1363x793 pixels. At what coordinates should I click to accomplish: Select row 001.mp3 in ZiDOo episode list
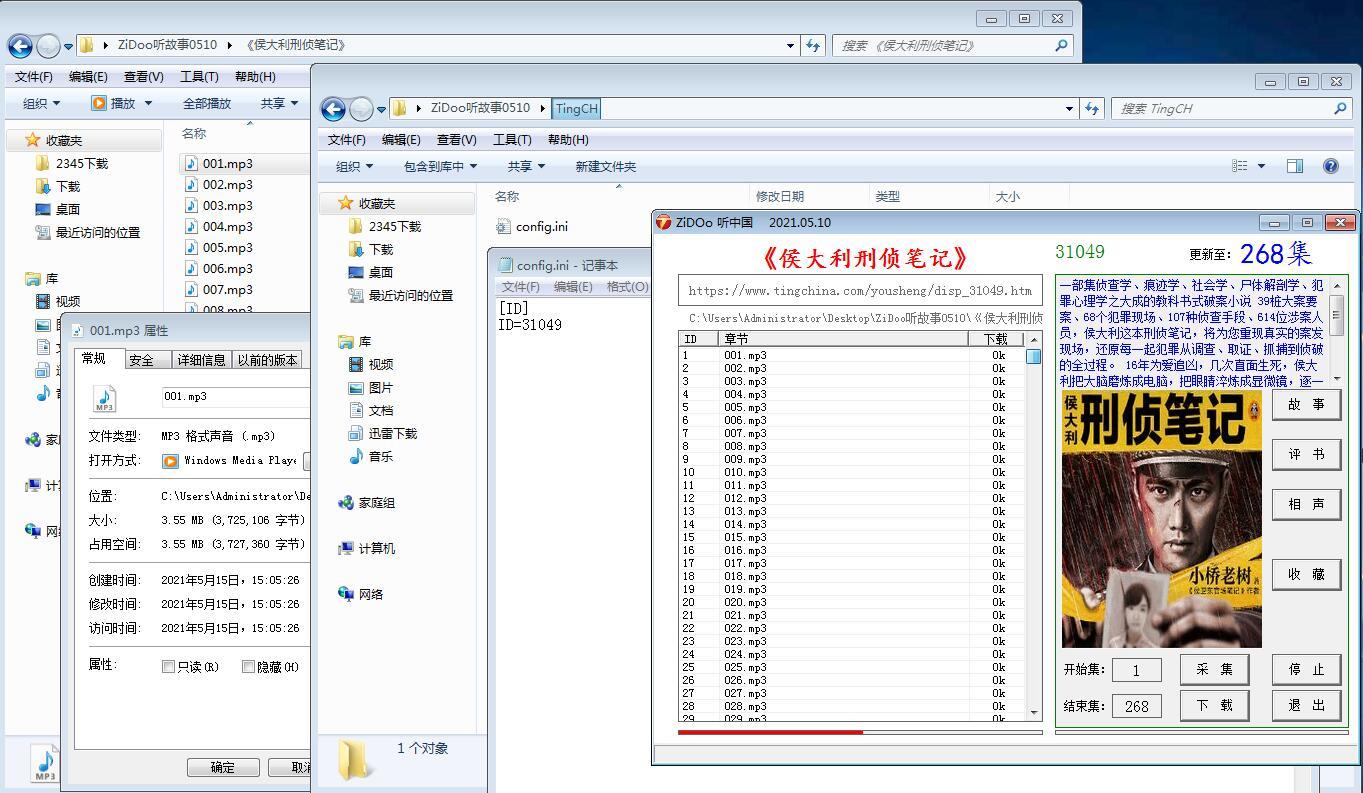tap(853, 355)
